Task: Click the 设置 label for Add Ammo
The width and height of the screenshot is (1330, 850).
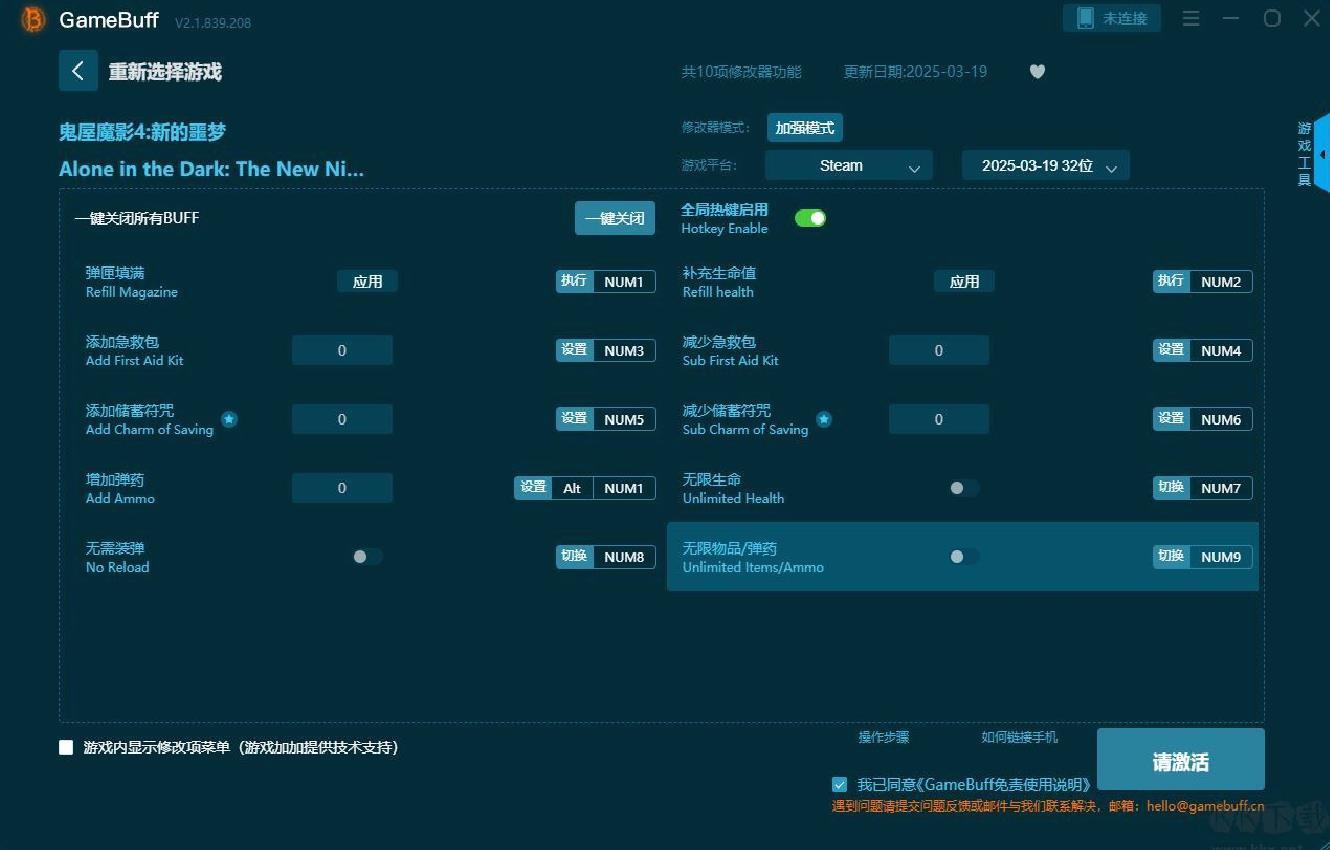Action: click(x=534, y=487)
